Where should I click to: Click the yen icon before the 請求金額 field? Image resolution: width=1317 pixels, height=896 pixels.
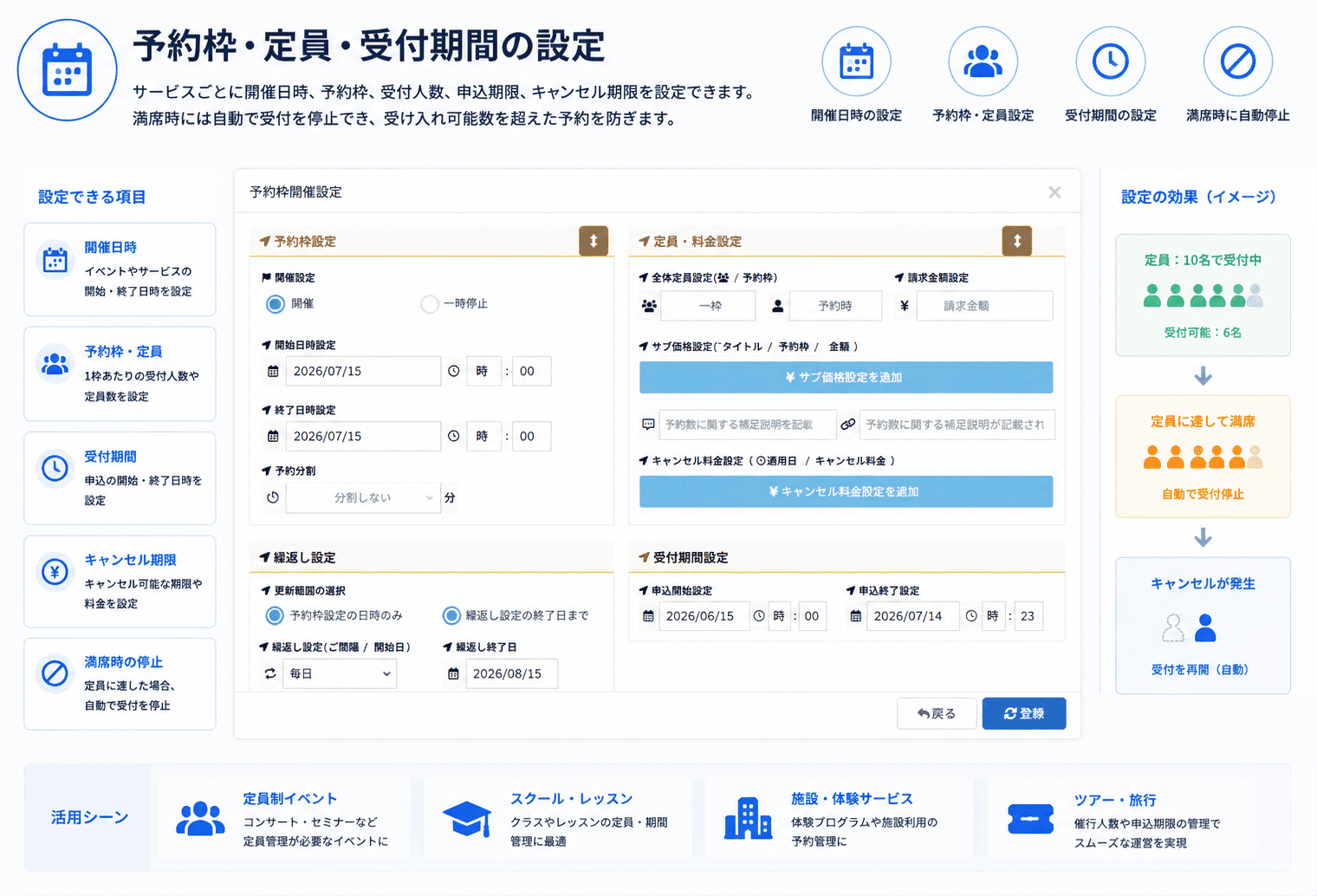pos(905,306)
